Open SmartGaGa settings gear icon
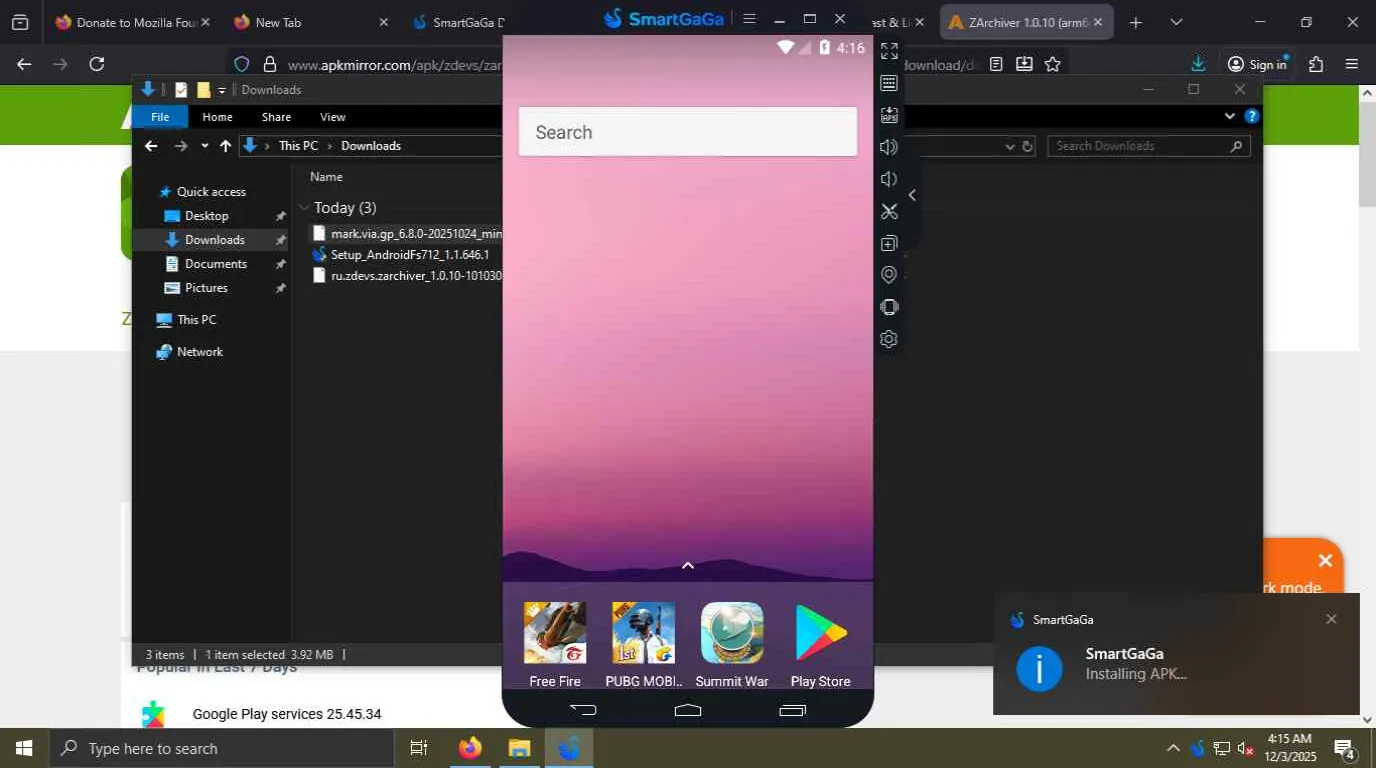Screen dimensions: 1376x768 889,339
